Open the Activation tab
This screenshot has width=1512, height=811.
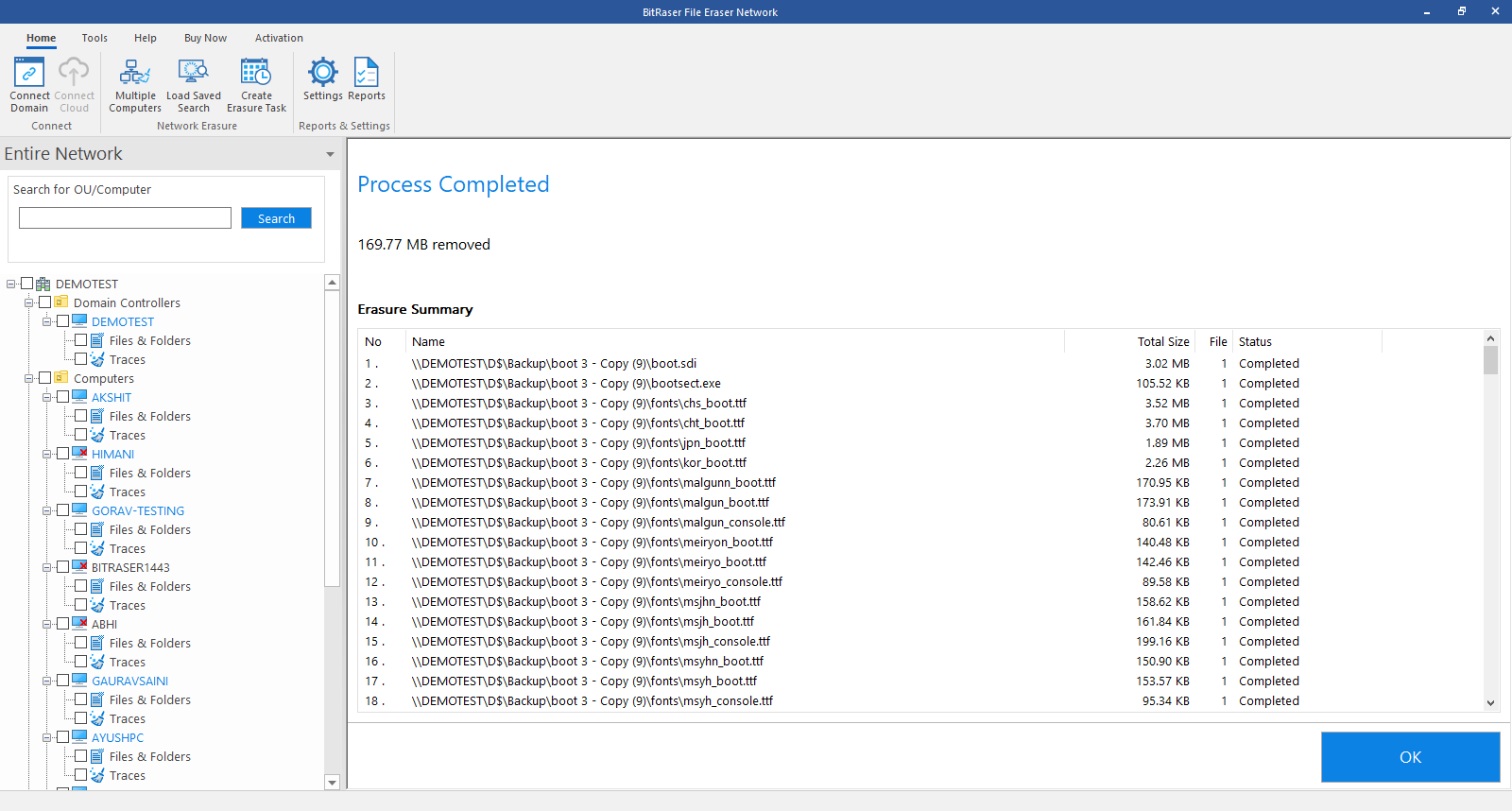(279, 38)
